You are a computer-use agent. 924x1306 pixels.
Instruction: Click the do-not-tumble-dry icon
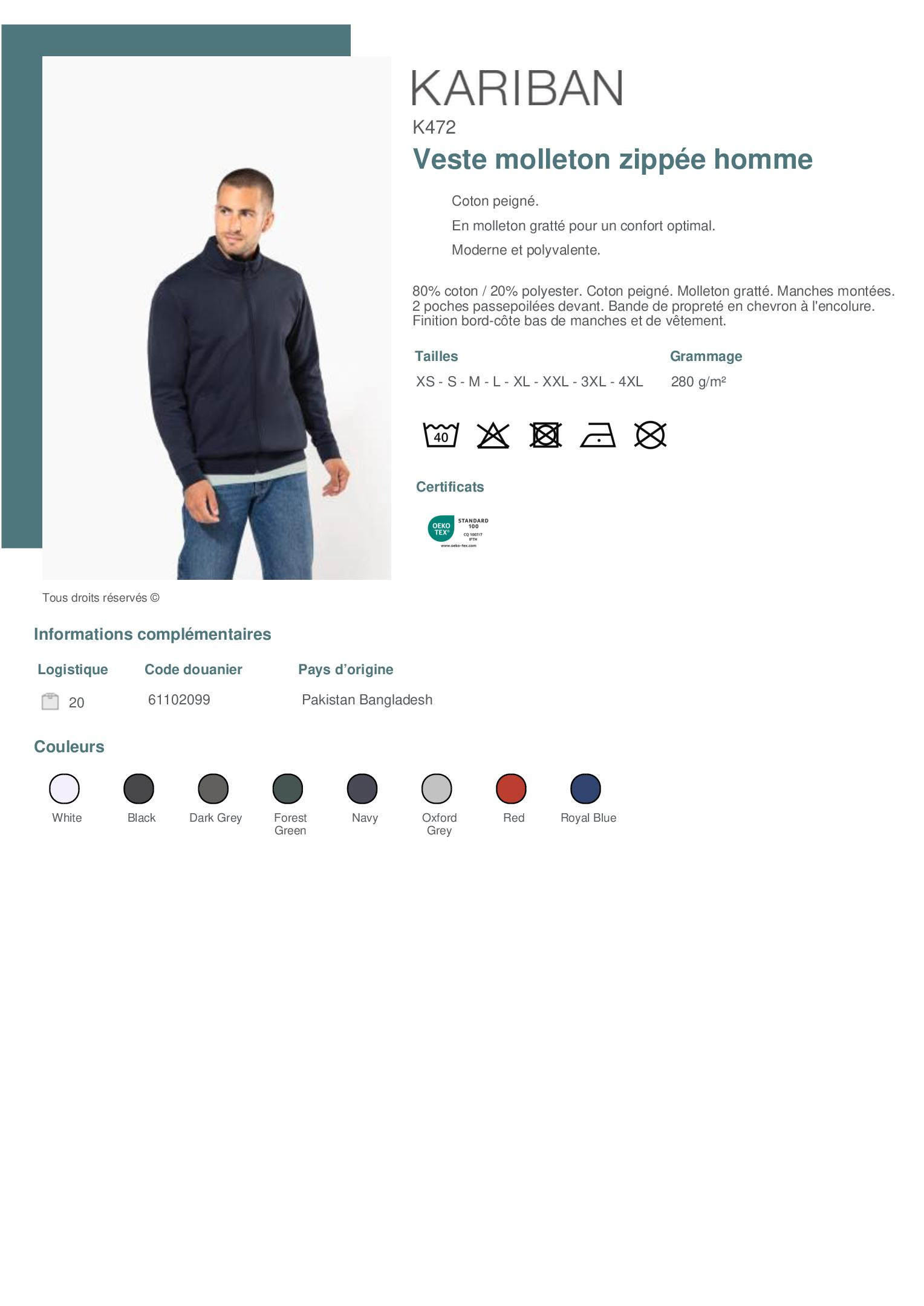[x=545, y=435]
